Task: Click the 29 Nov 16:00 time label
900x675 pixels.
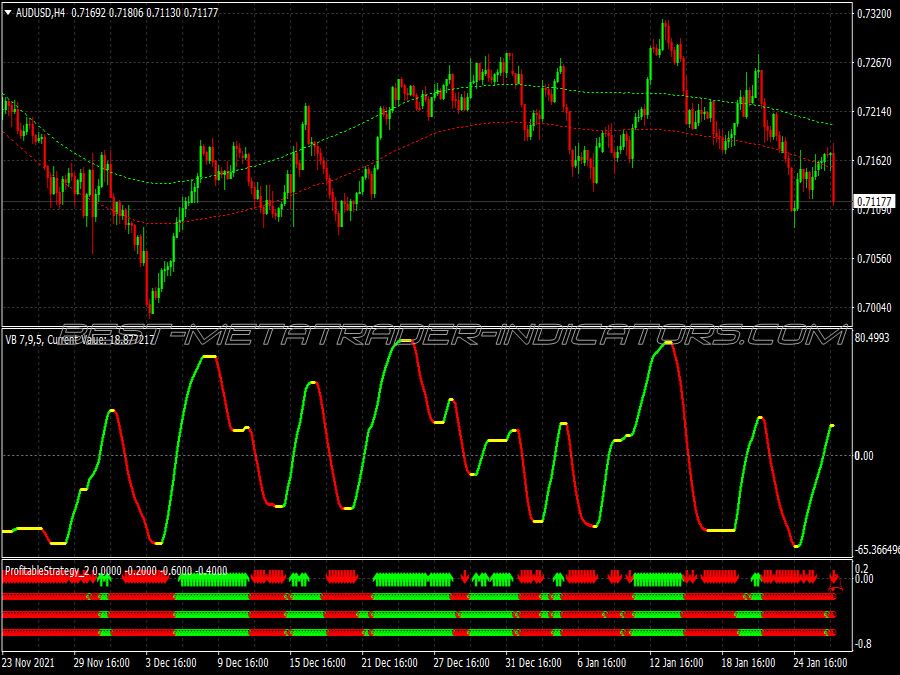Action: tap(102, 662)
